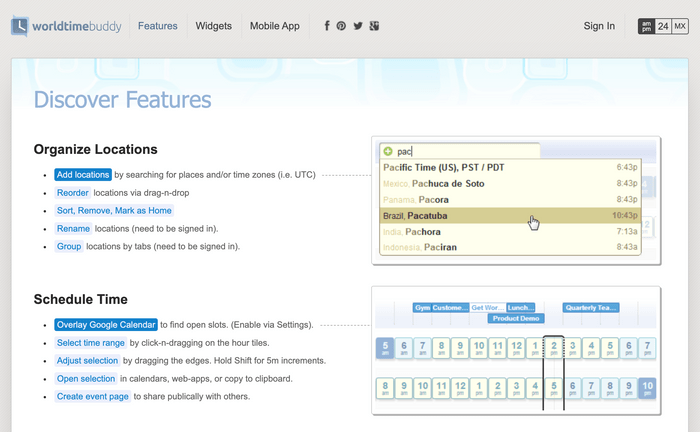Select the Overlay Google Calendar link
The width and height of the screenshot is (700, 432).
coord(106,324)
